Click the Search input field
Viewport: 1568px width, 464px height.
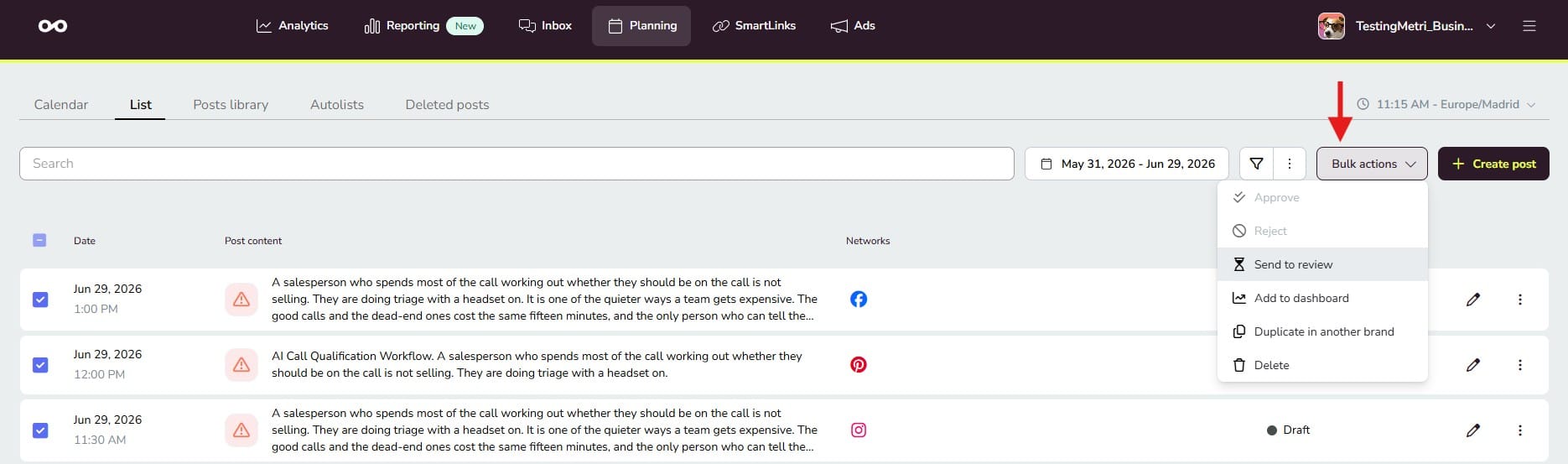tap(517, 164)
